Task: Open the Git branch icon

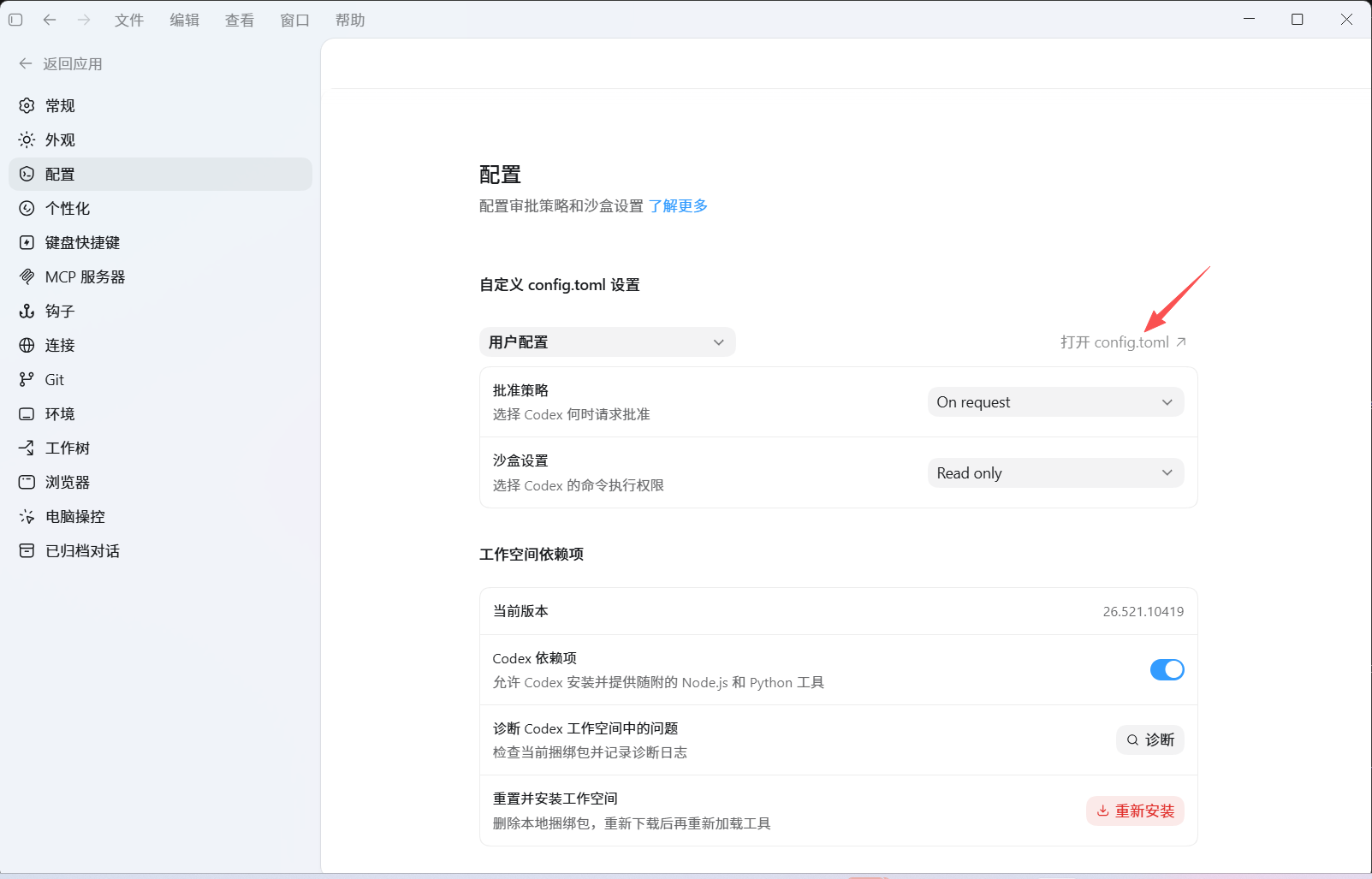Action: 27,379
